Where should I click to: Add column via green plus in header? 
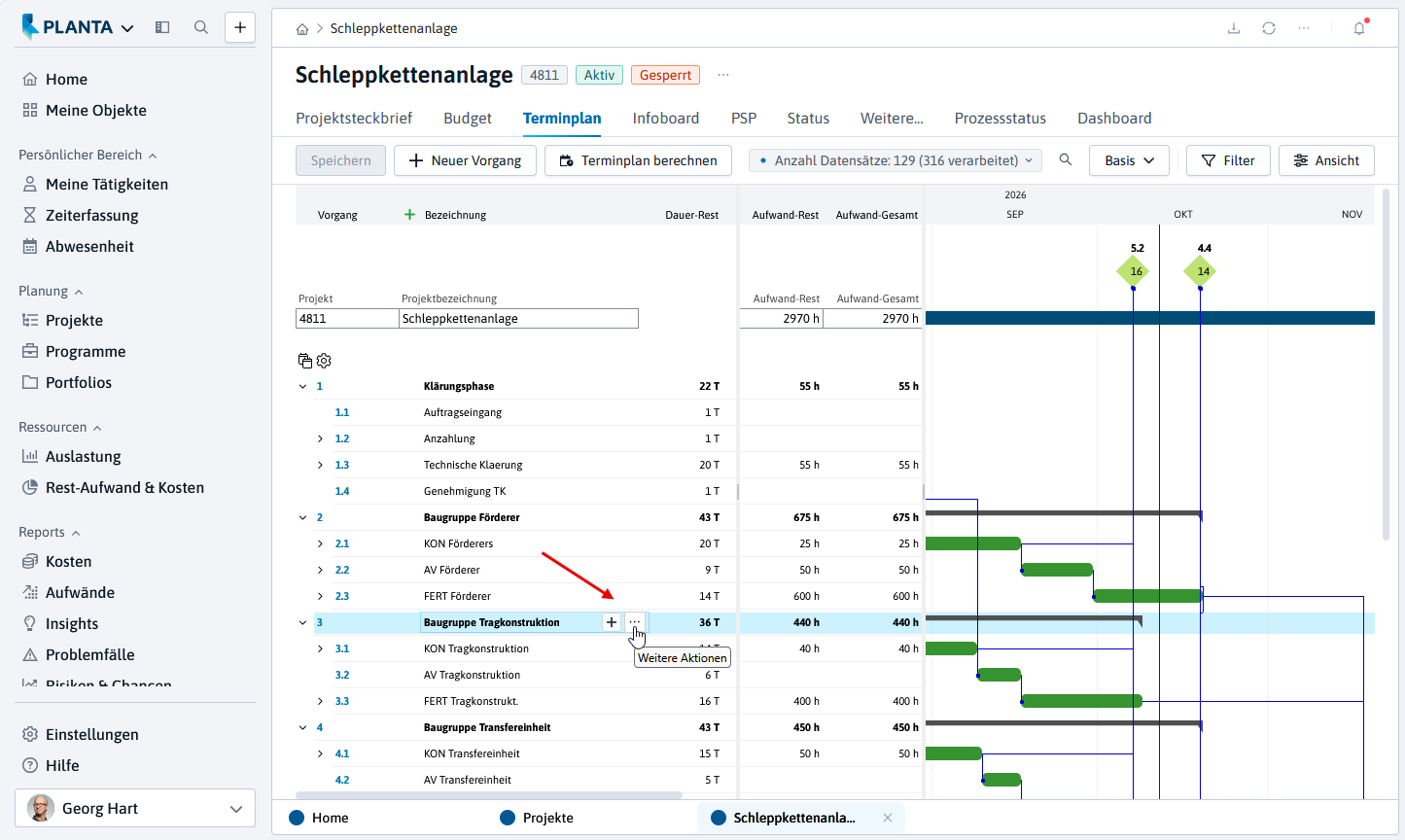pyautogui.click(x=409, y=215)
